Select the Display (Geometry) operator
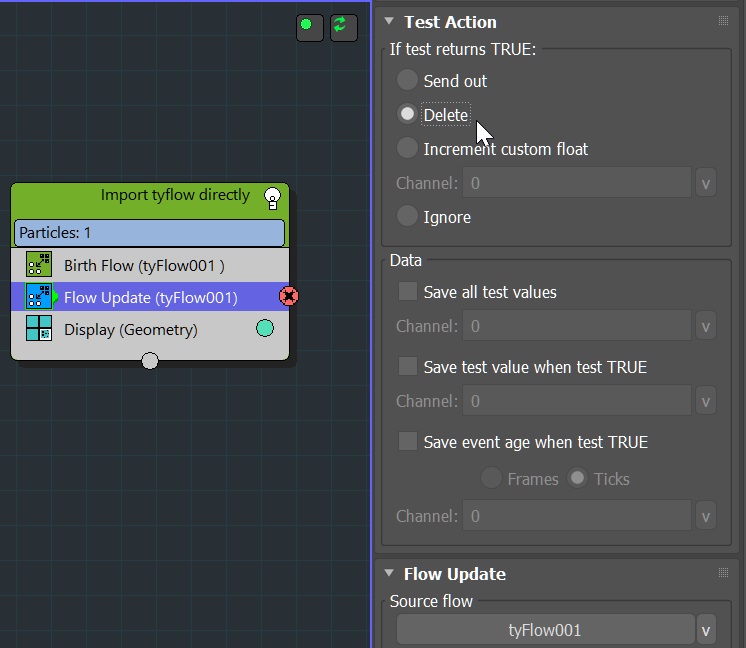This screenshot has height=648, width=746. pos(150,329)
